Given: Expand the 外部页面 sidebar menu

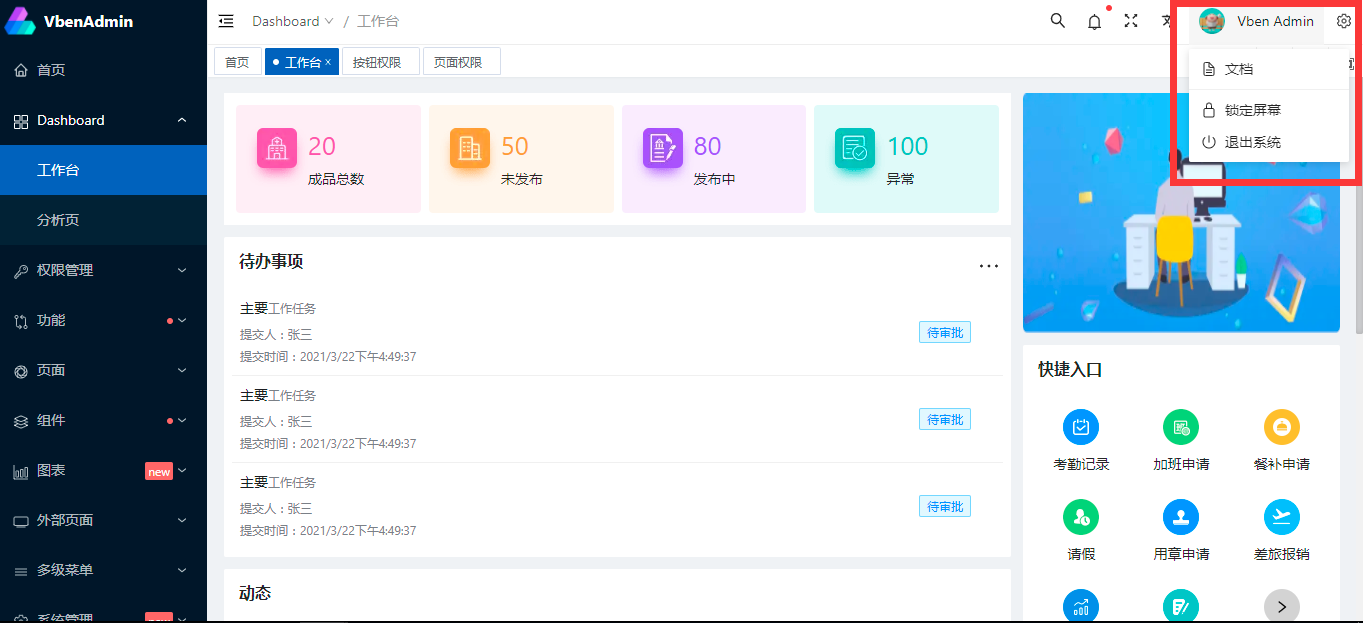Looking at the screenshot, I should [182, 520].
